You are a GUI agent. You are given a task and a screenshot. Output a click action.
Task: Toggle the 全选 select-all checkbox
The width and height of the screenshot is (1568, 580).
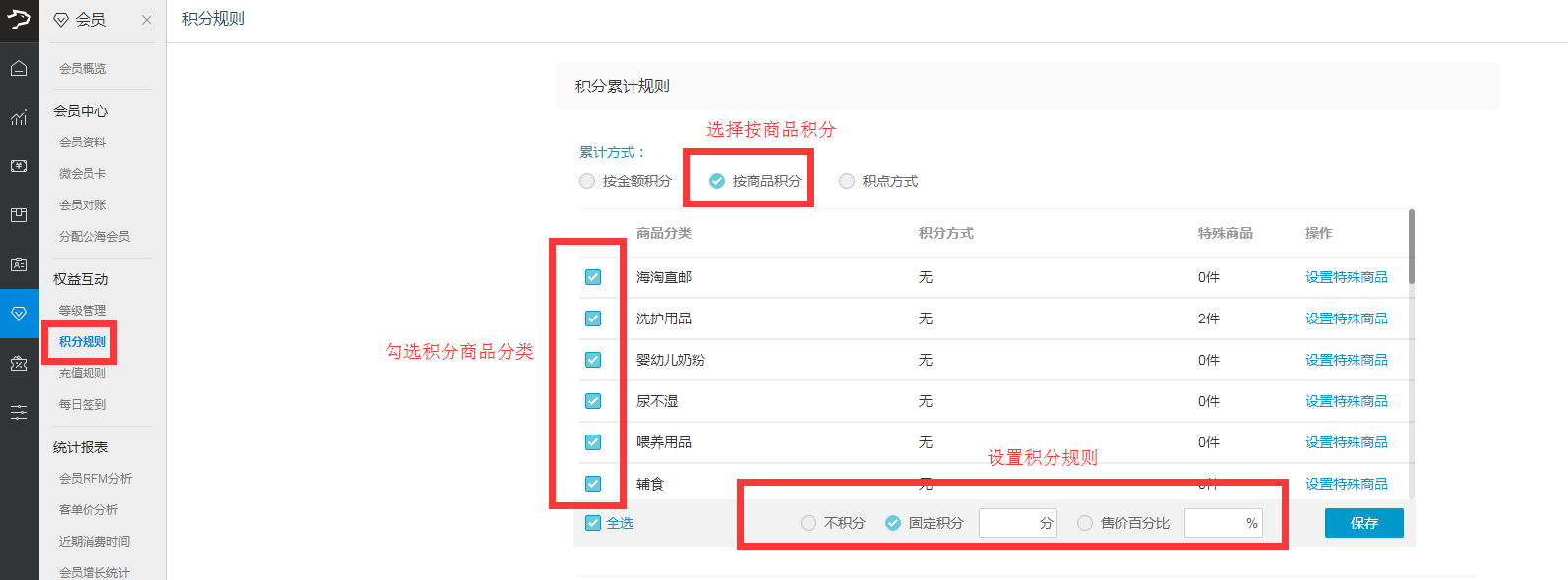(593, 523)
